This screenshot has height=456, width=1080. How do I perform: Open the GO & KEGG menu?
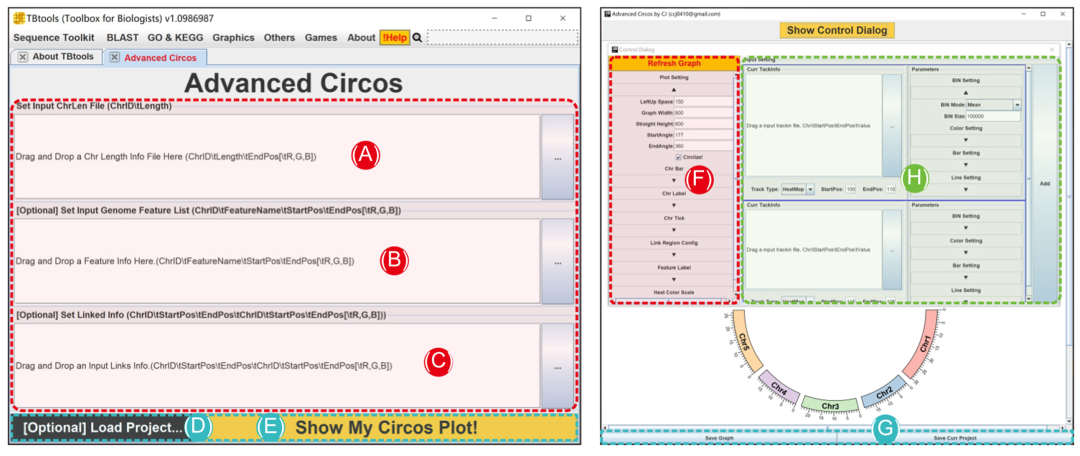pyautogui.click(x=176, y=38)
